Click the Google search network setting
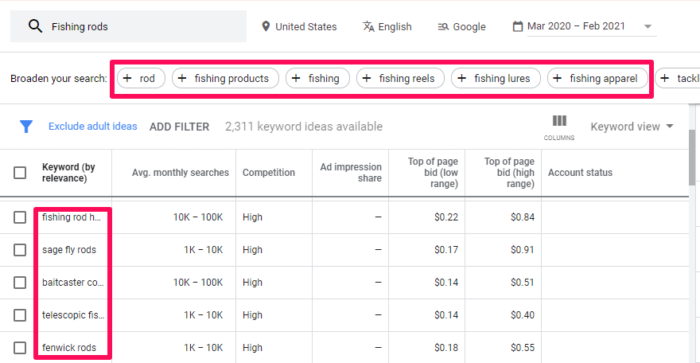 pos(462,27)
